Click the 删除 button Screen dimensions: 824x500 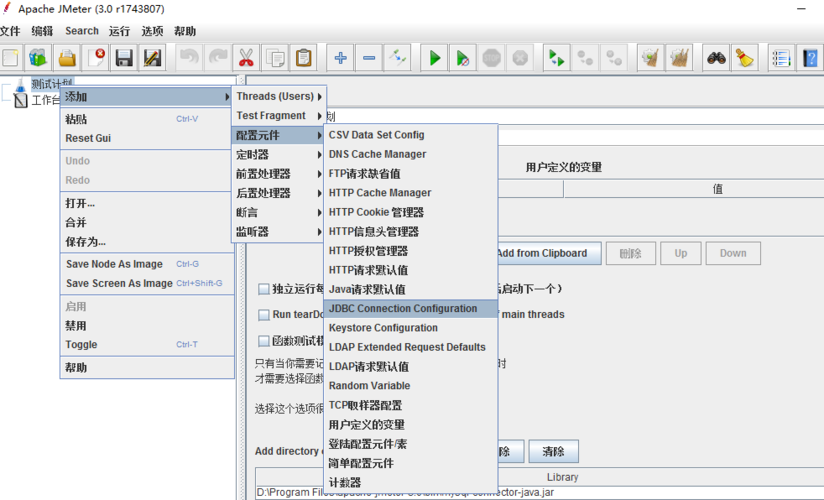pos(631,253)
